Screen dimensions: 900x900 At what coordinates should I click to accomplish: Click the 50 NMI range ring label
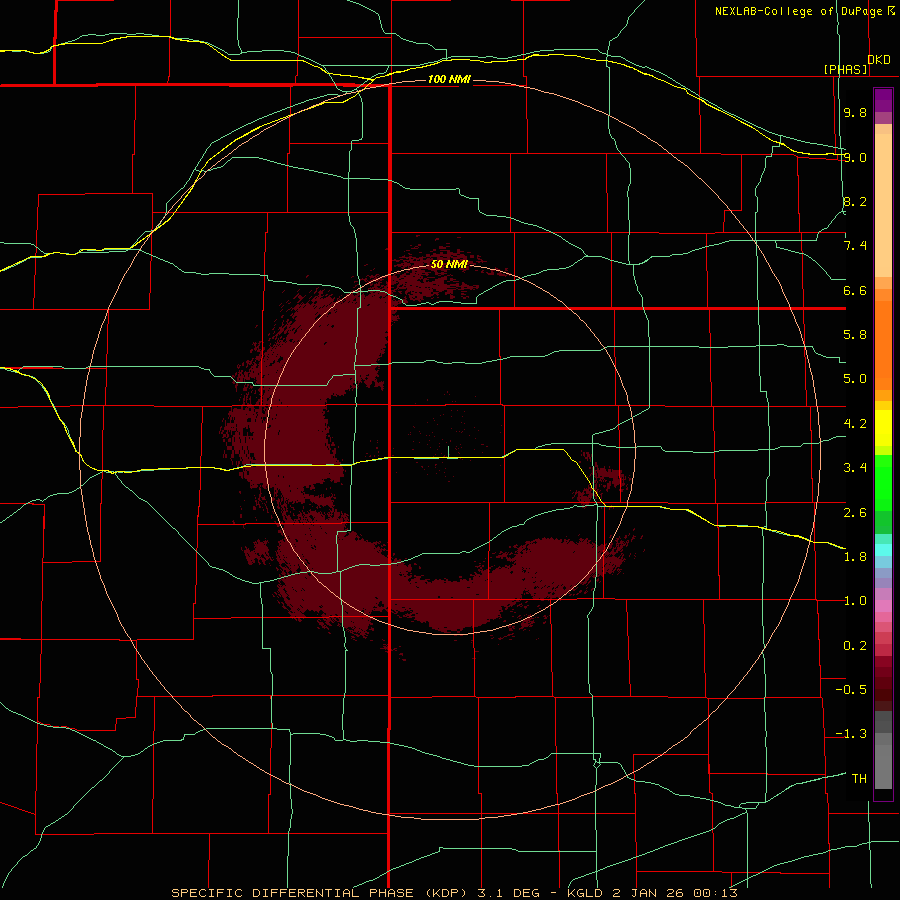[449, 264]
